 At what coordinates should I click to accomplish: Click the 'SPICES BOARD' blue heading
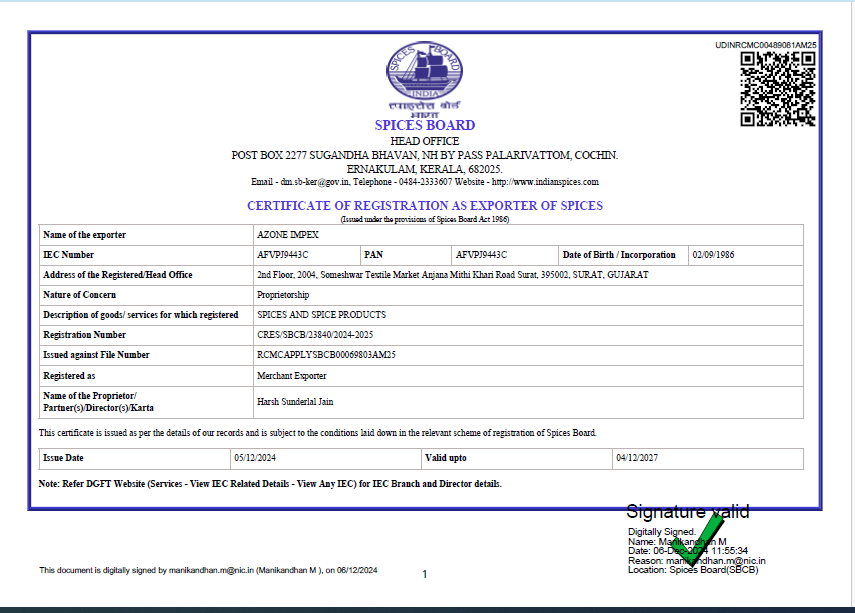[x=425, y=125]
